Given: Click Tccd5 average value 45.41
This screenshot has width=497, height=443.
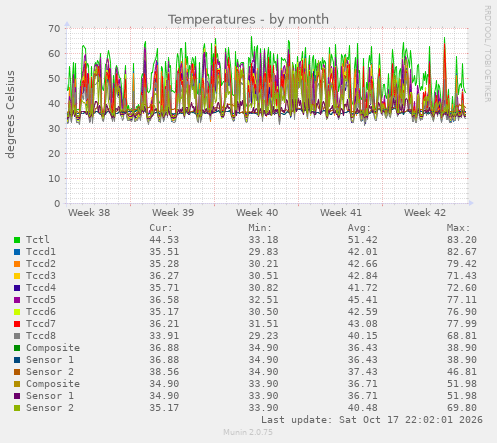Looking at the screenshot, I should point(363,300).
